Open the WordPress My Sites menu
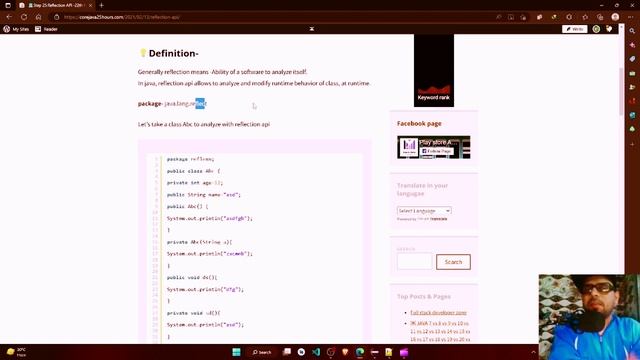The width and height of the screenshot is (640, 360). click(x=16, y=29)
